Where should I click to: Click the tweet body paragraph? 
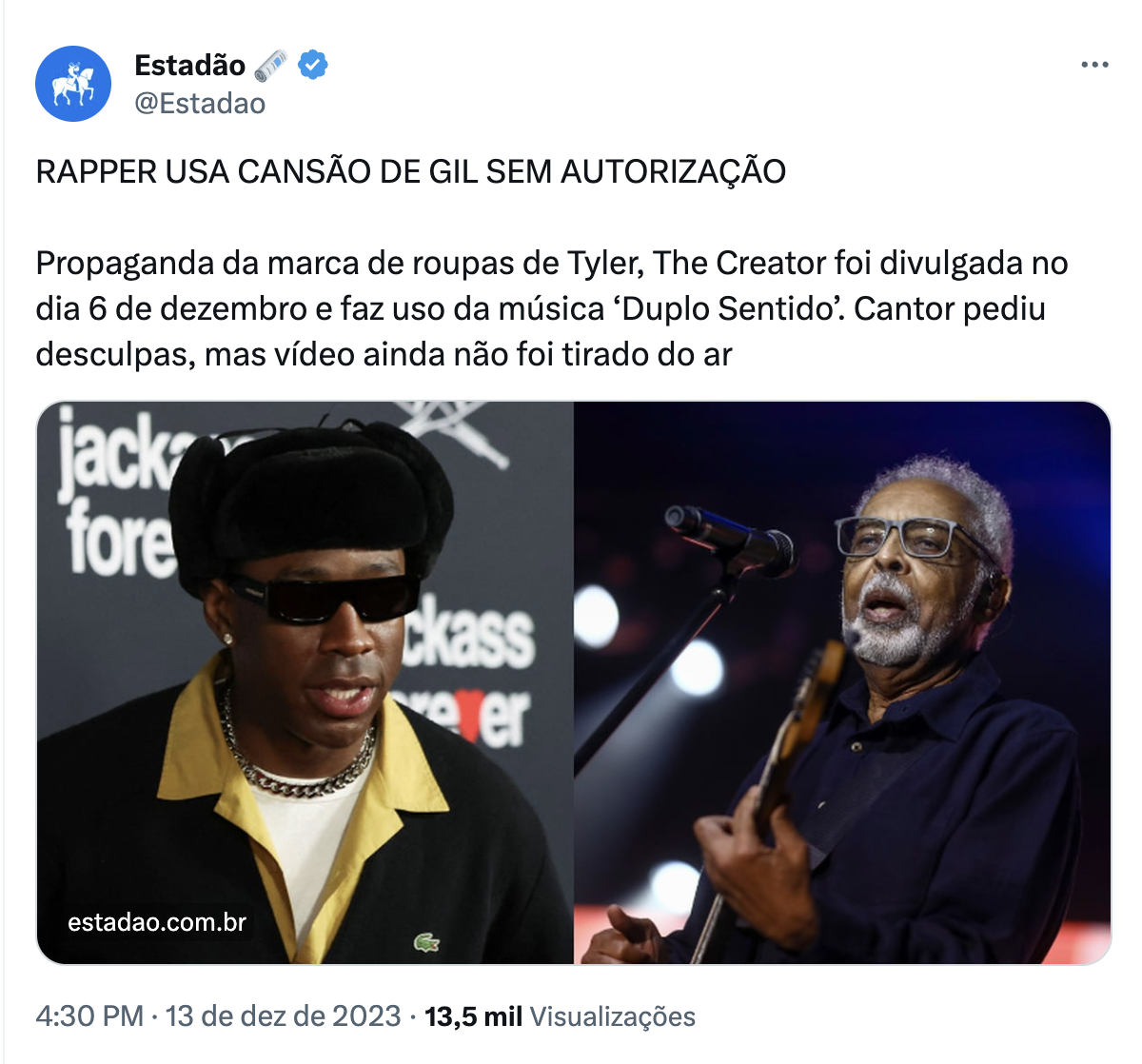(x=552, y=308)
